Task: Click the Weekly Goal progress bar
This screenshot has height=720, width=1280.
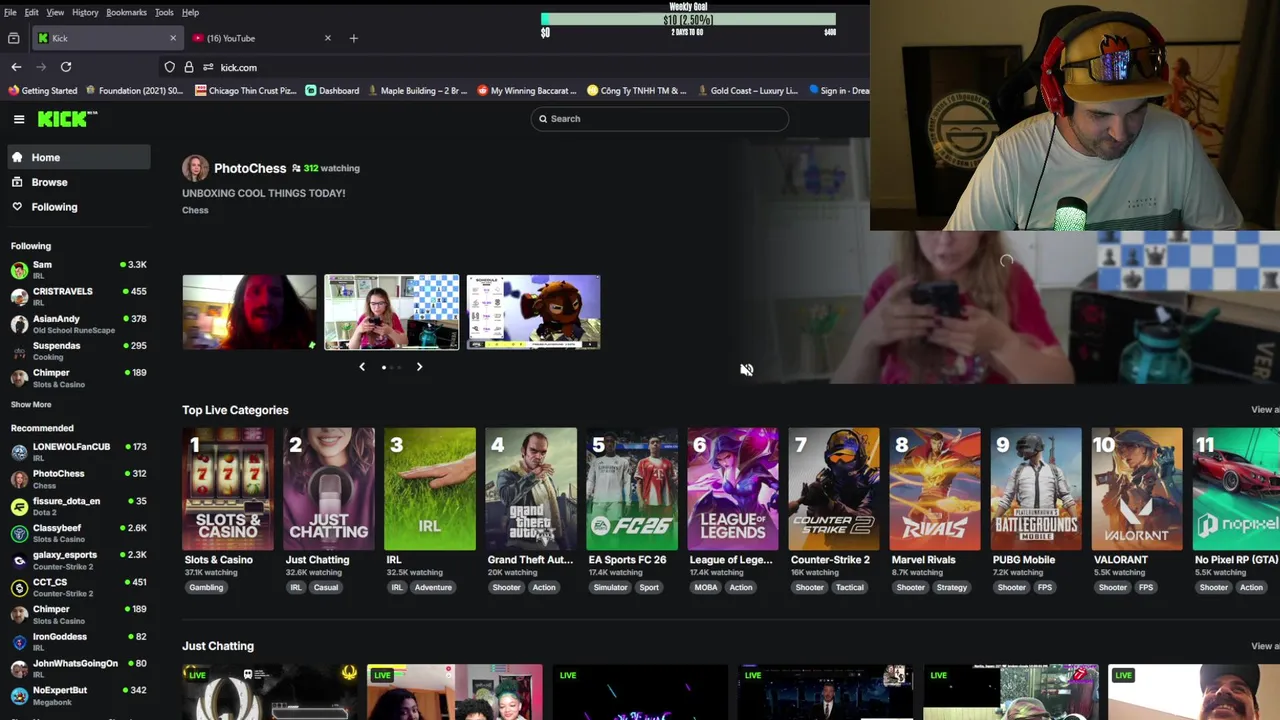Action: coord(688,20)
